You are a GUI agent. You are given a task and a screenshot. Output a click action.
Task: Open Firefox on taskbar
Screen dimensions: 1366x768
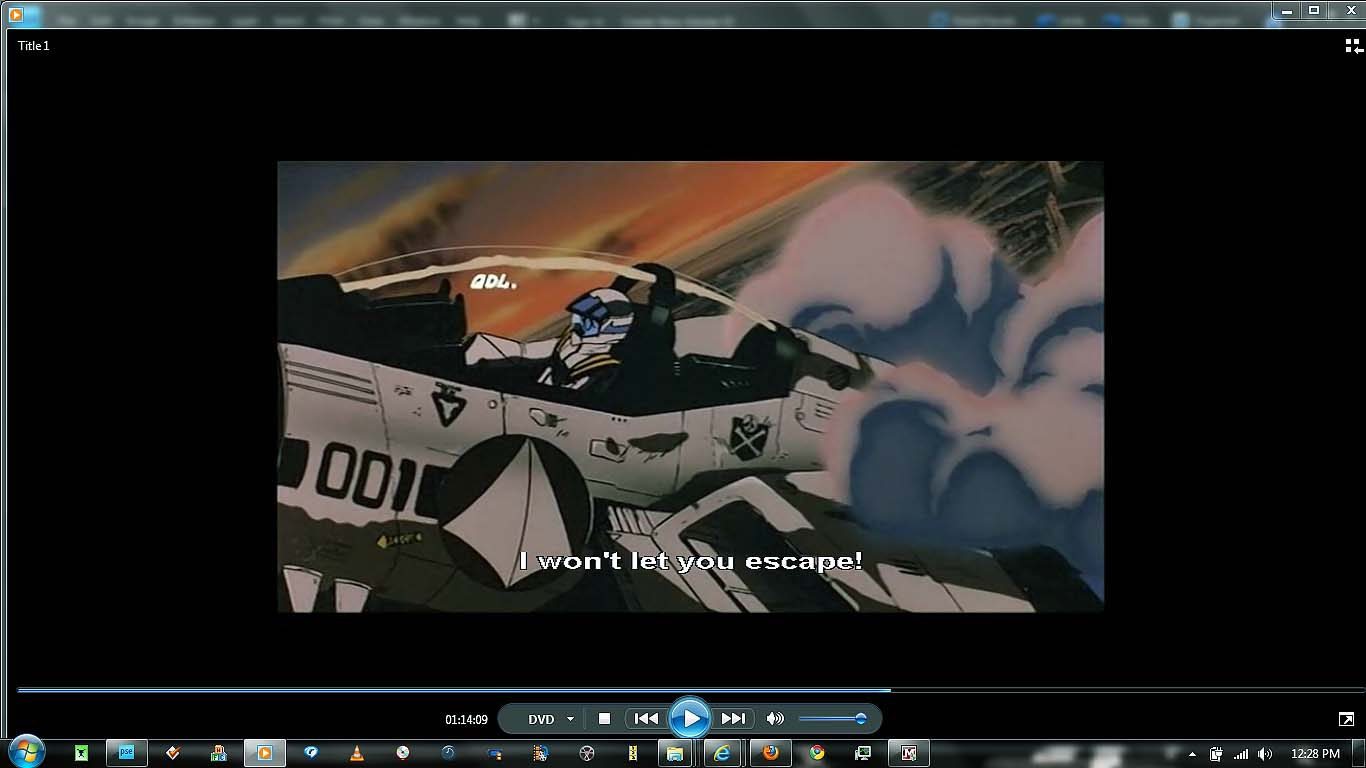coord(770,753)
